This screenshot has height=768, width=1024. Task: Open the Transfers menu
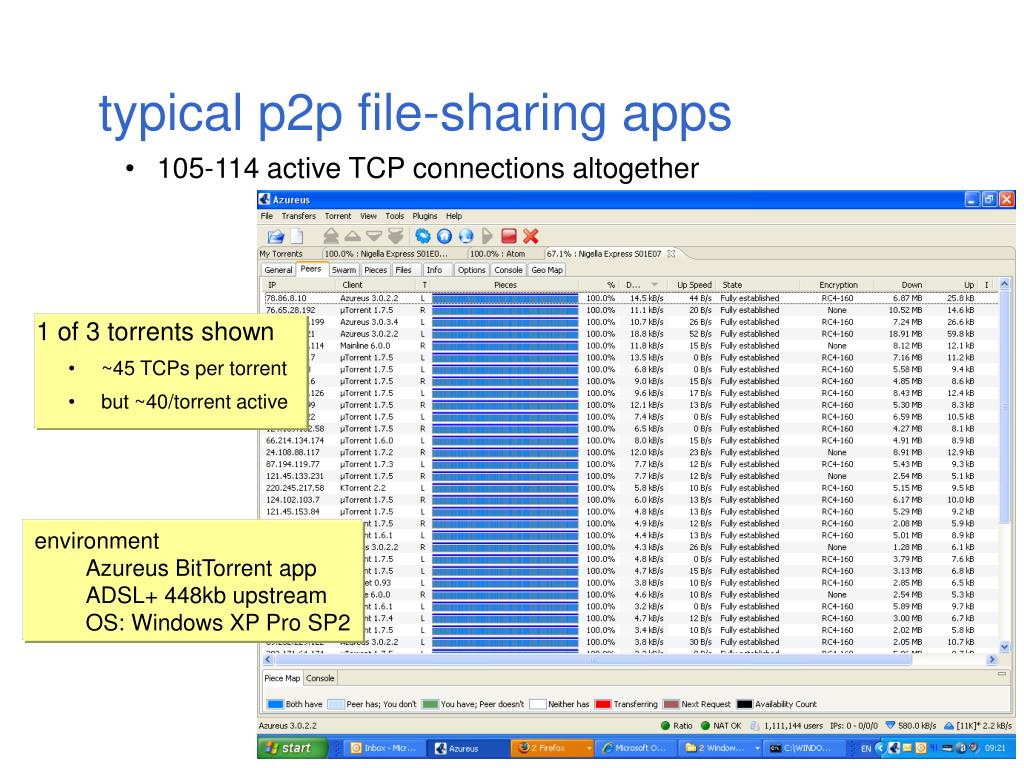[298, 216]
